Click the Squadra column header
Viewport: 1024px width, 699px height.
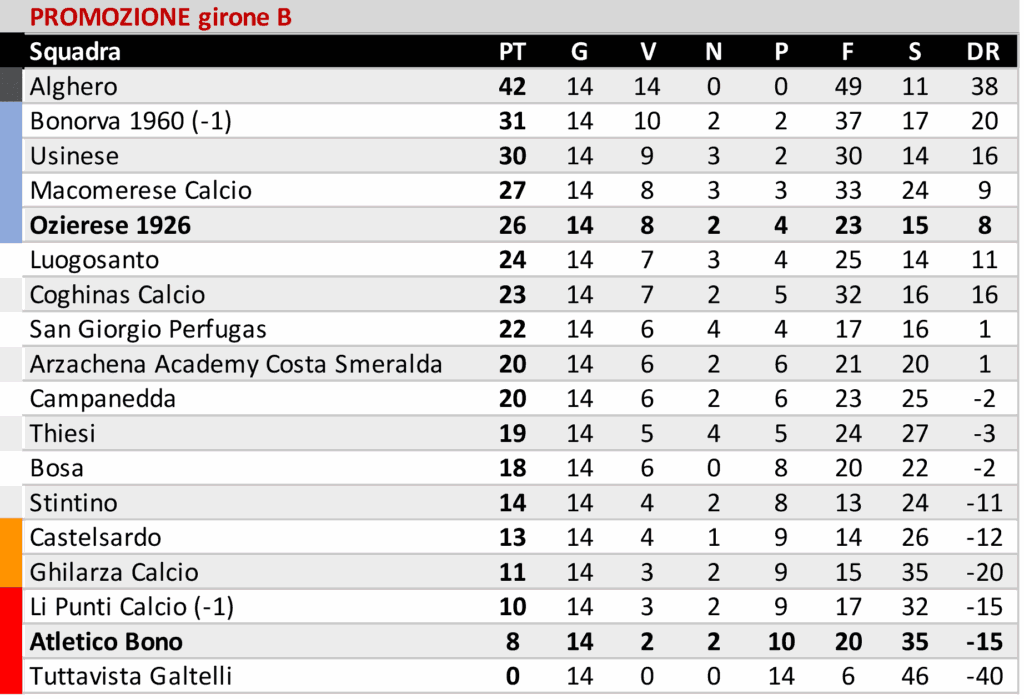click(75, 52)
